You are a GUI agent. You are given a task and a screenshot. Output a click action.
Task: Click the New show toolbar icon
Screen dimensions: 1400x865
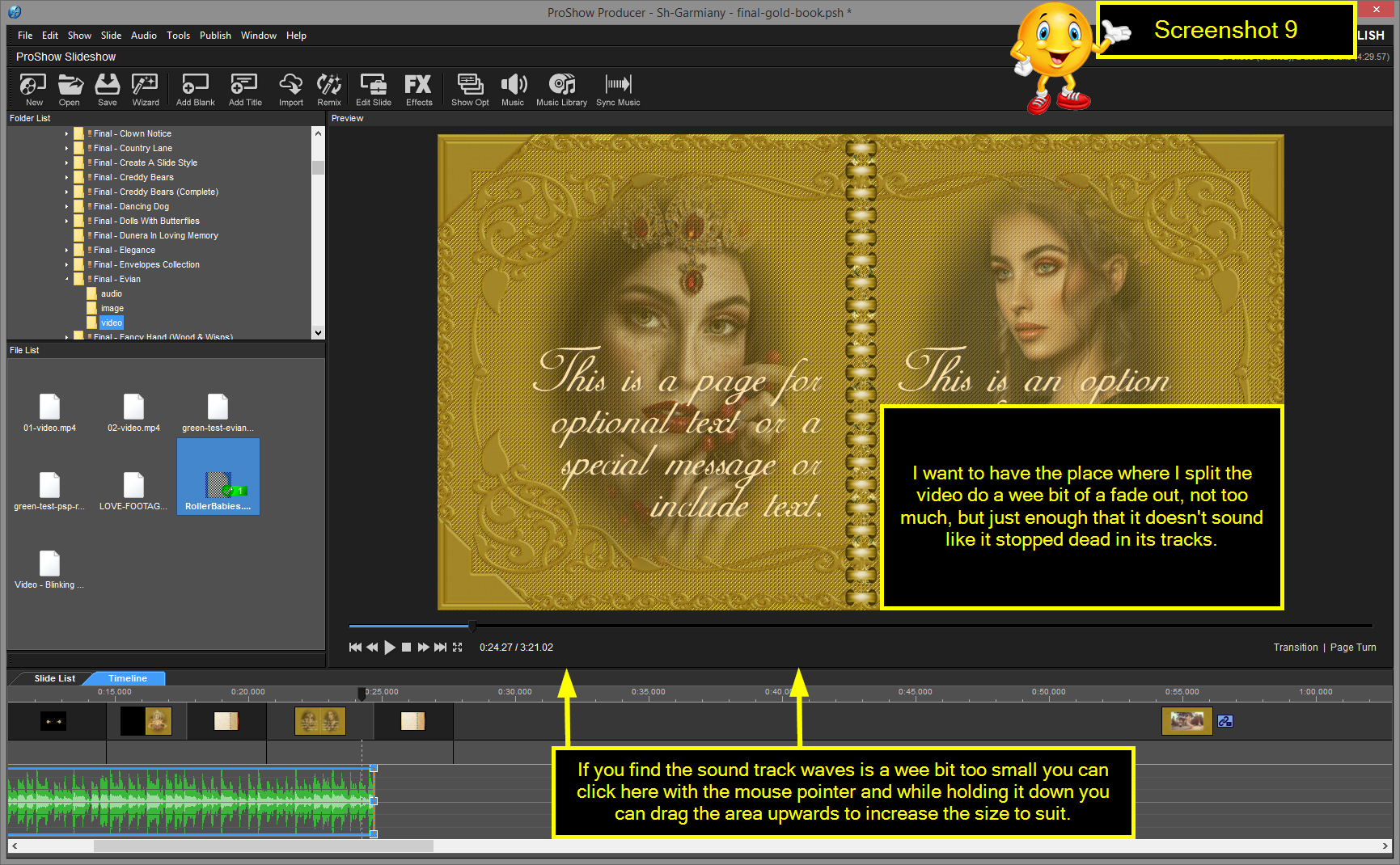tap(34, 89)
